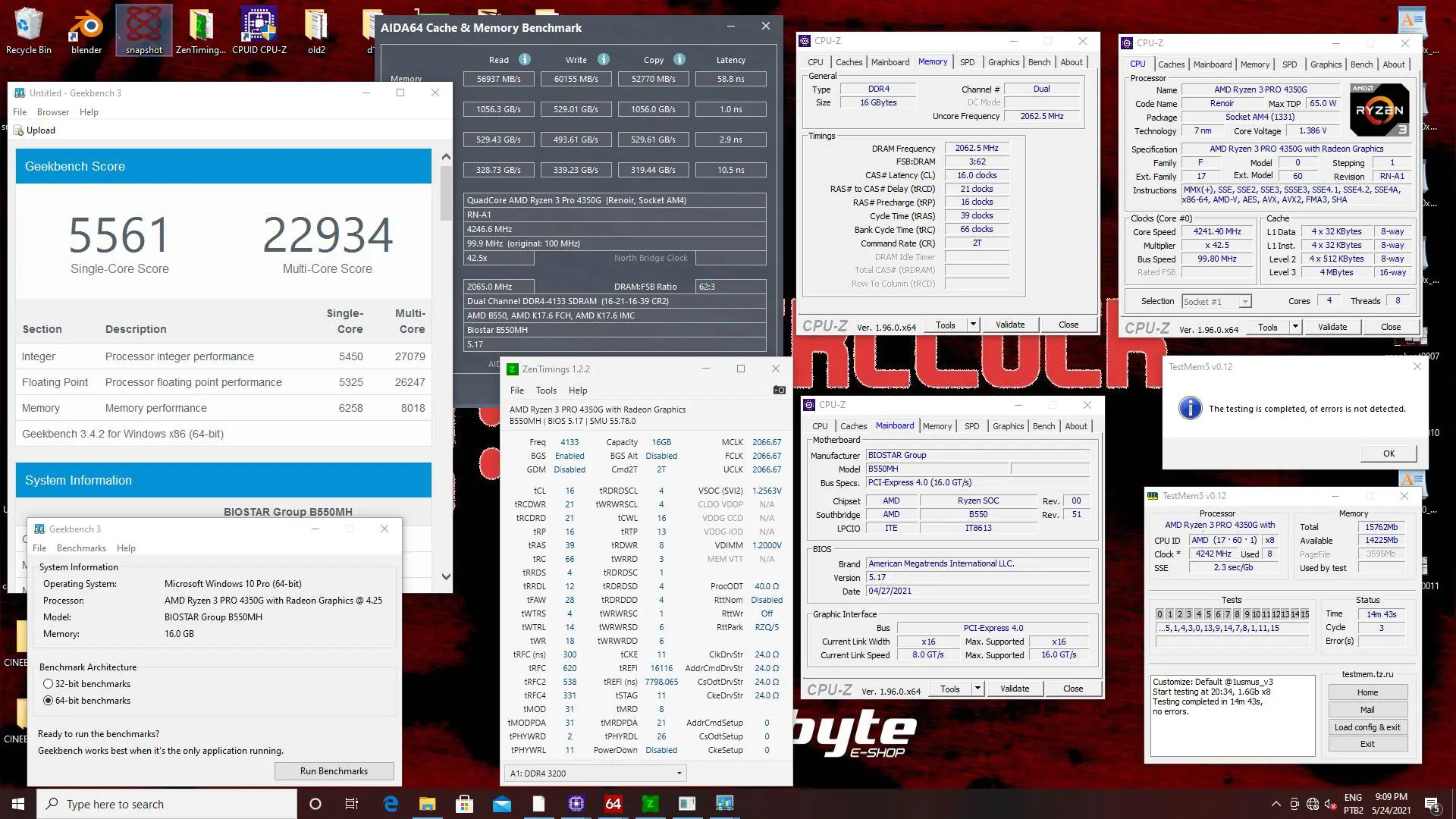Image resolution: width=1456 pixels, height=819 pixels.
Task: Open the Tools menu in ZenTimings
Action: click(x=546, y=391)
